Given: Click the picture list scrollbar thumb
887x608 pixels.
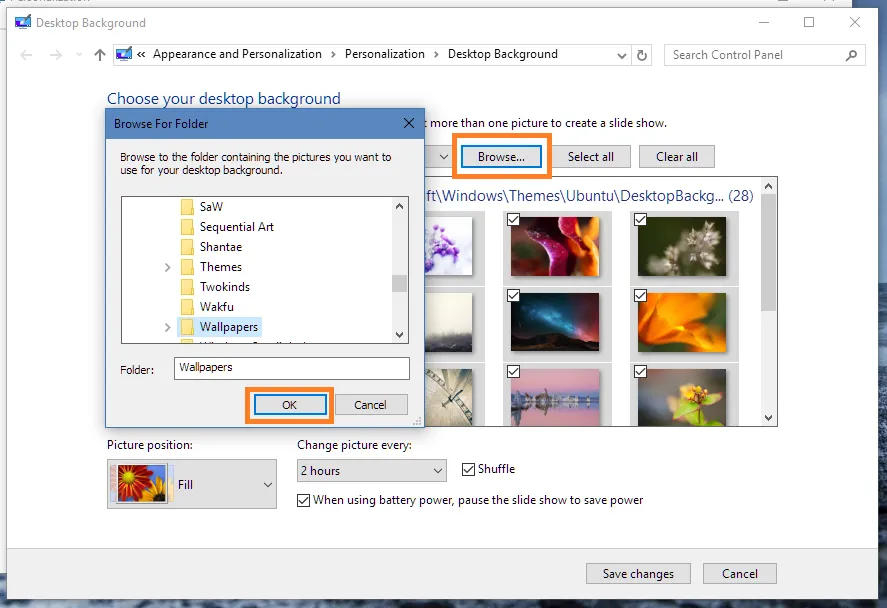Looking at the screenshot, I should [768, 252].
